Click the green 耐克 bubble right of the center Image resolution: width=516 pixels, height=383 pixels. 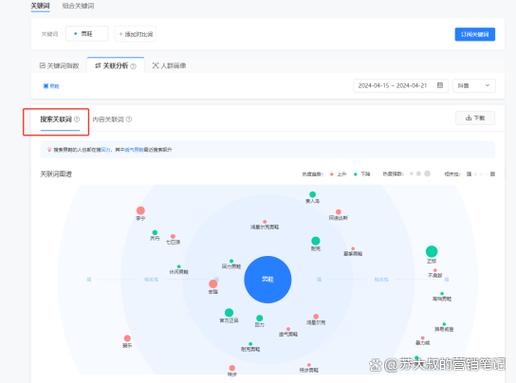click(x=316, y=241)
